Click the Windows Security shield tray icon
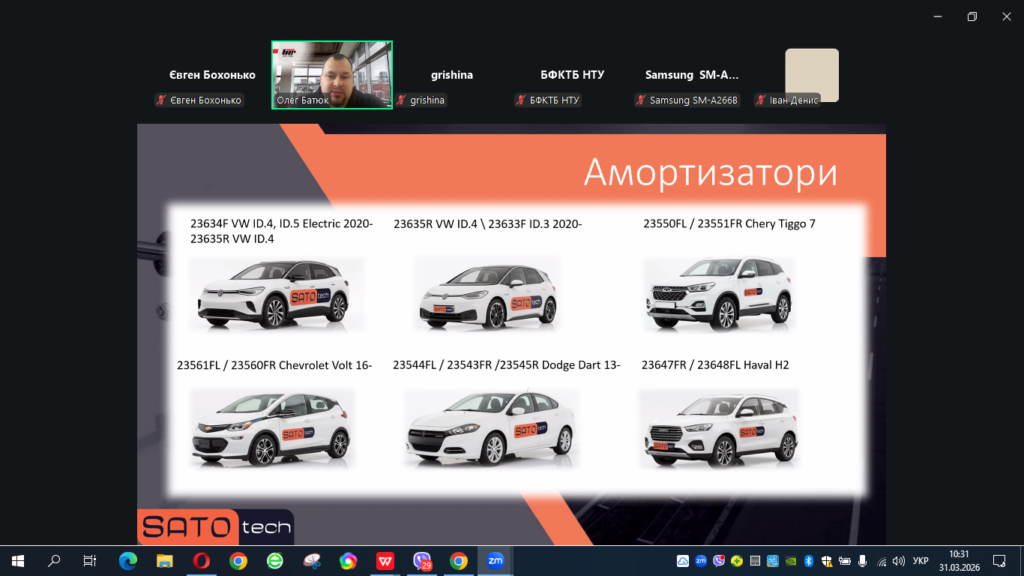 (x=828, y=561)
